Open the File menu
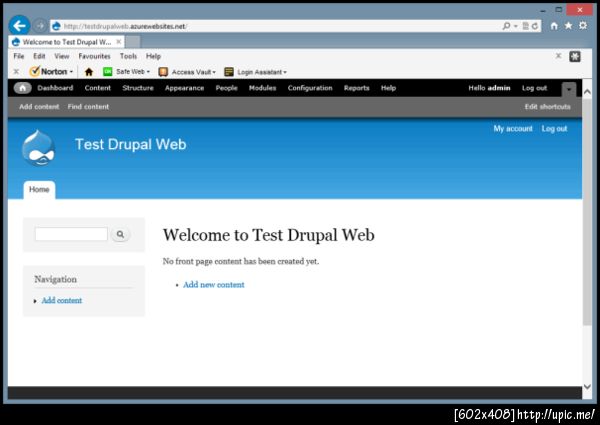The image size is (600, 425). point(19,56)
